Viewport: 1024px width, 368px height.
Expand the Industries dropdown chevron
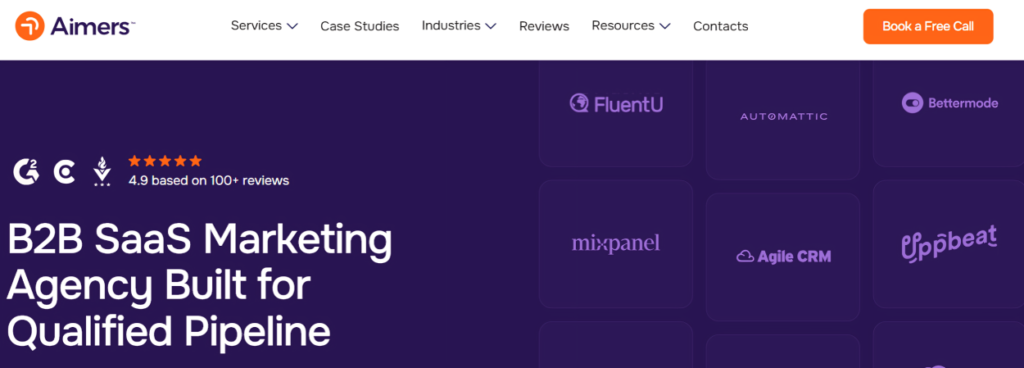pos(491,26)
